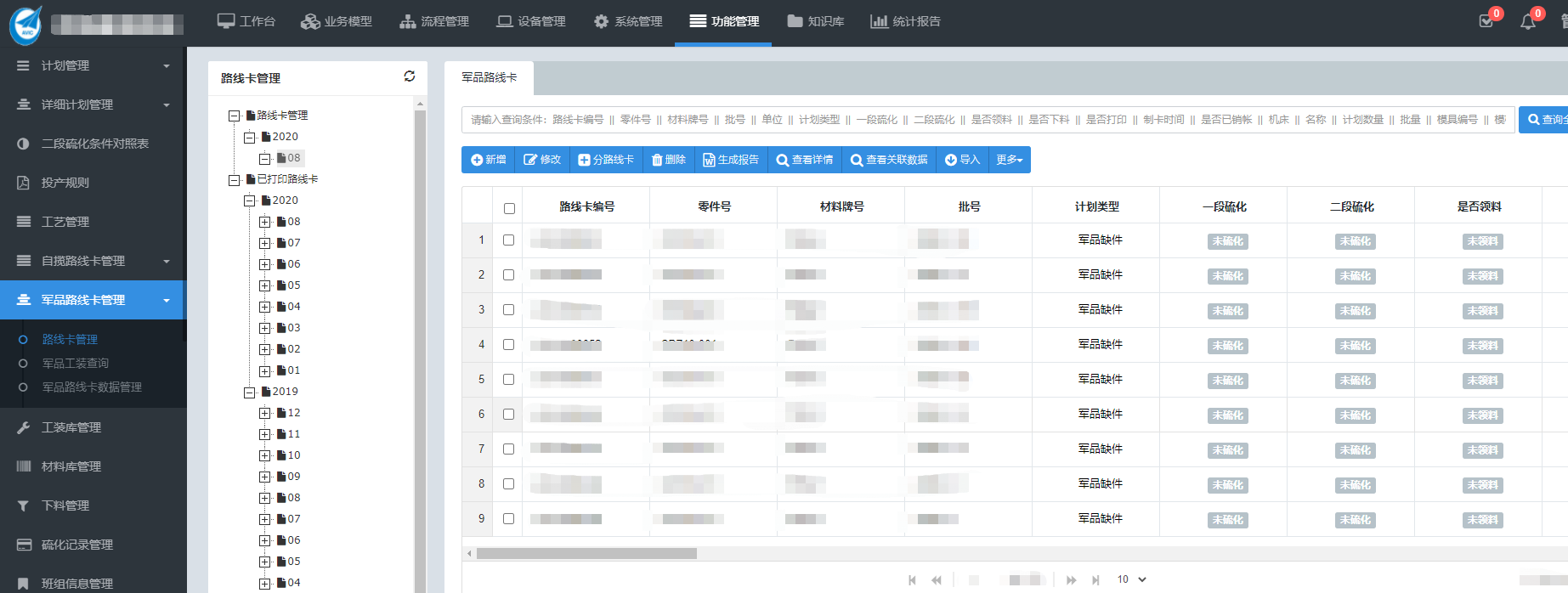Click the 投产规则 document icon
This screenshot has width=1568, height=593.
coord(24,183)
